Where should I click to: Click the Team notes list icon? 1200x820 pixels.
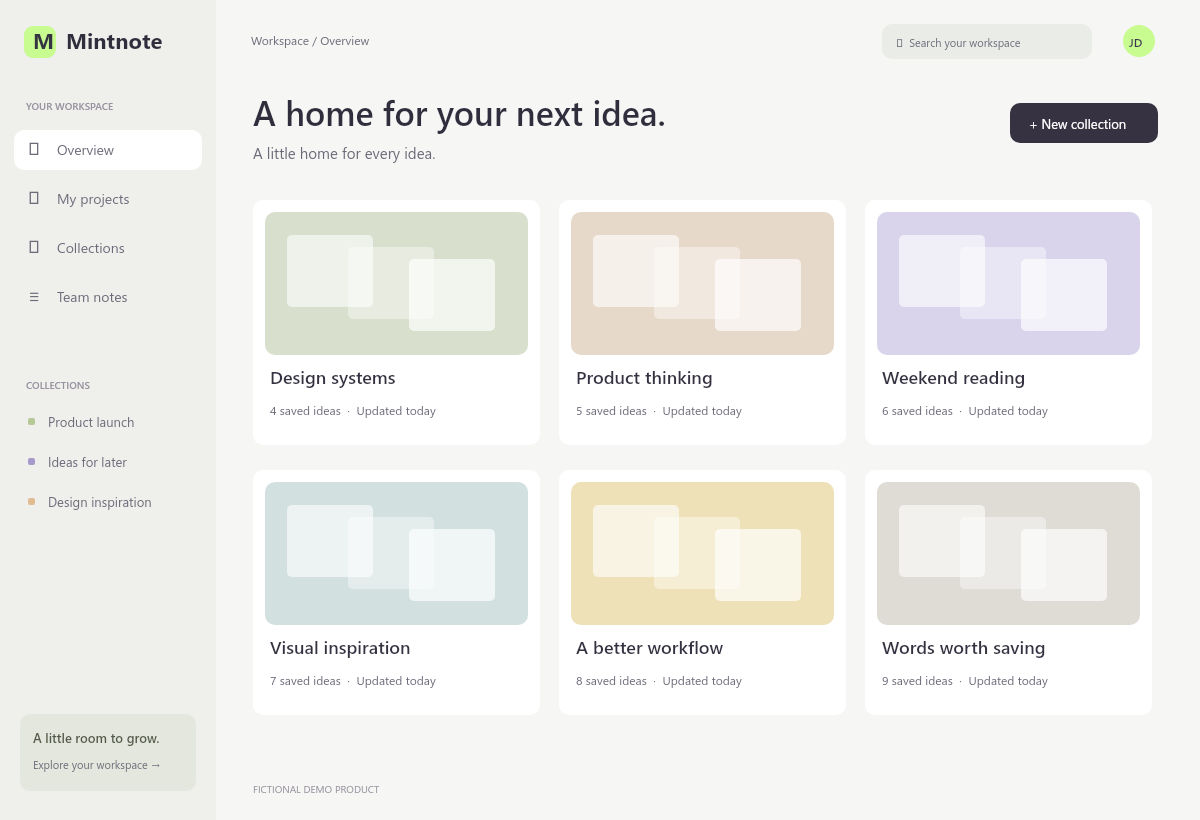(34, 297)
